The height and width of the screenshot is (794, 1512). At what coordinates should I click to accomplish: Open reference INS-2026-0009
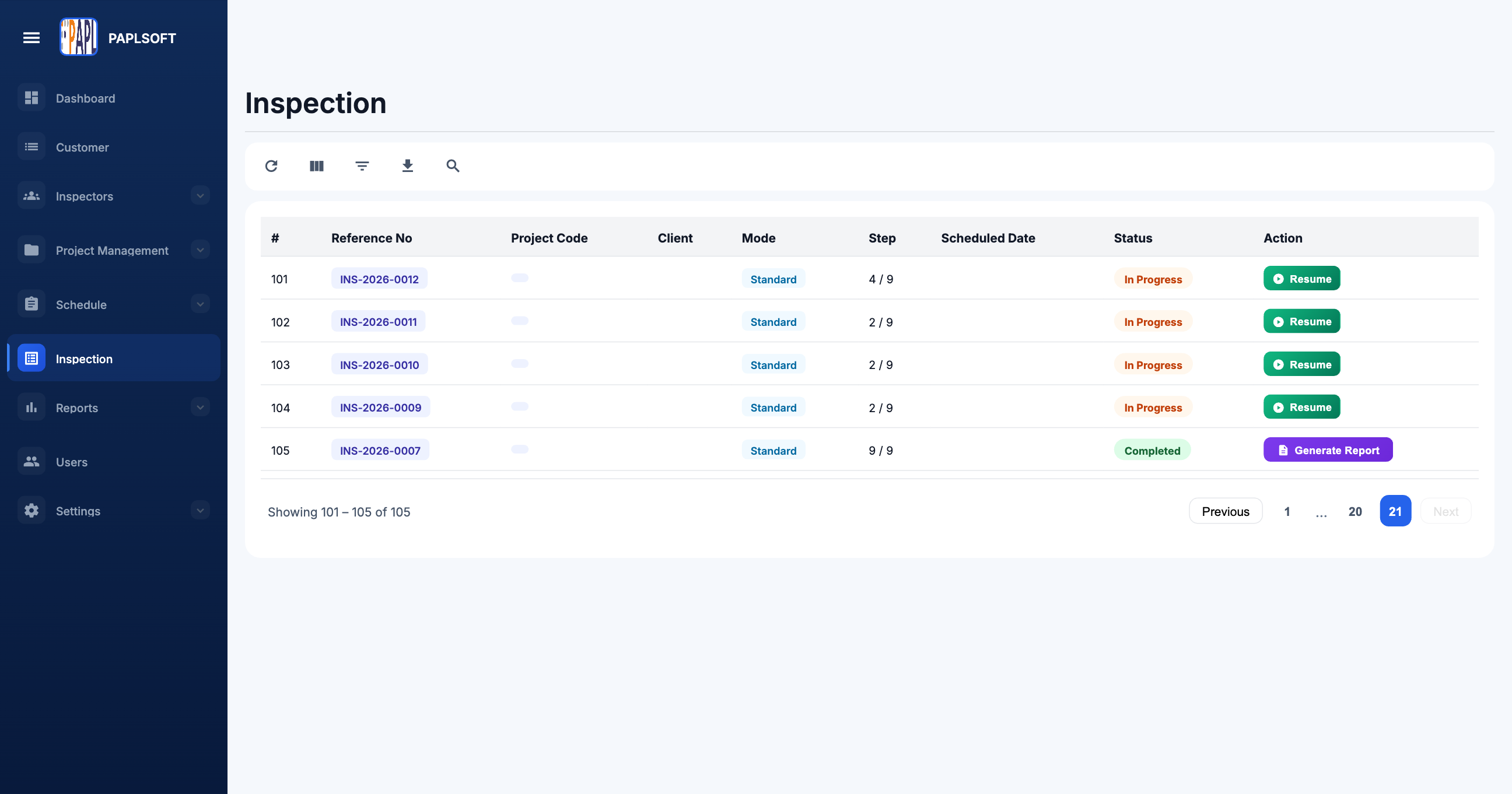coord(380,407)
